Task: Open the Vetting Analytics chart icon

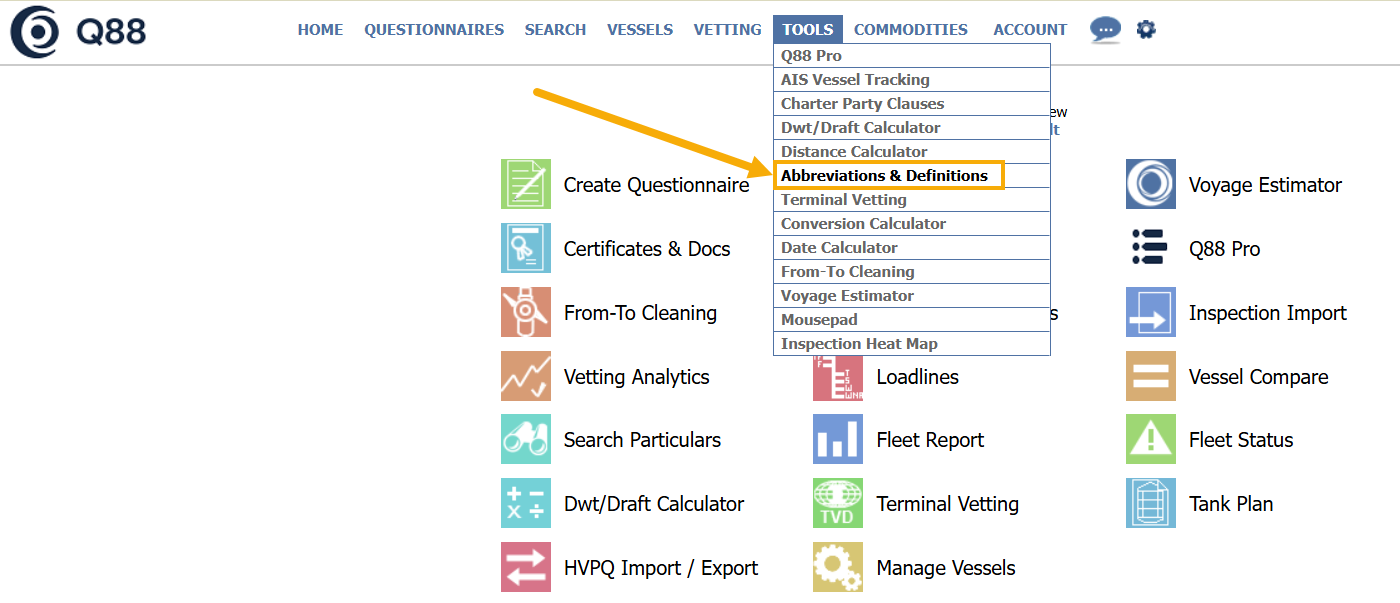Action: pyautogui.click(x=526, y=376)
